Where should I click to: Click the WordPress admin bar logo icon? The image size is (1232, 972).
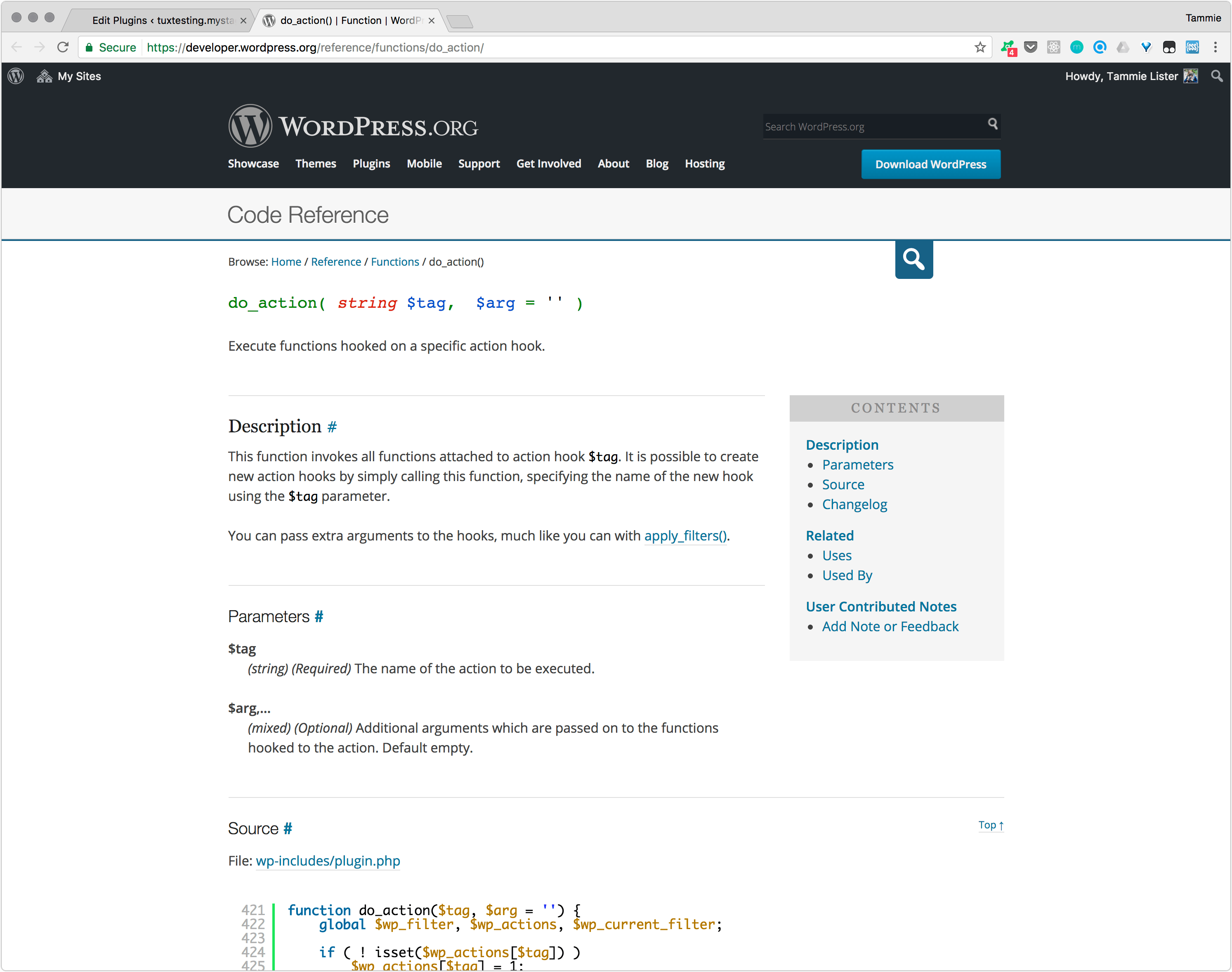tap(16, 76)
